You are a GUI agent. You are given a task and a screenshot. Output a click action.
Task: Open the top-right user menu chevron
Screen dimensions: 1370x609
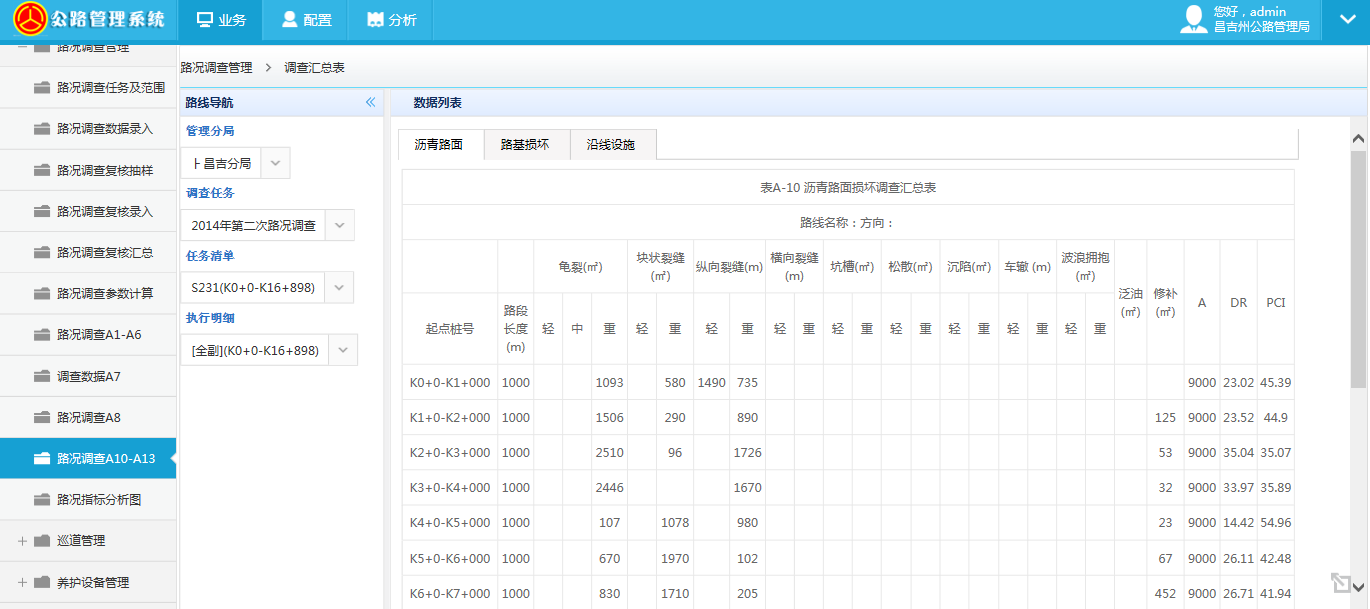tap(1346, 20)
